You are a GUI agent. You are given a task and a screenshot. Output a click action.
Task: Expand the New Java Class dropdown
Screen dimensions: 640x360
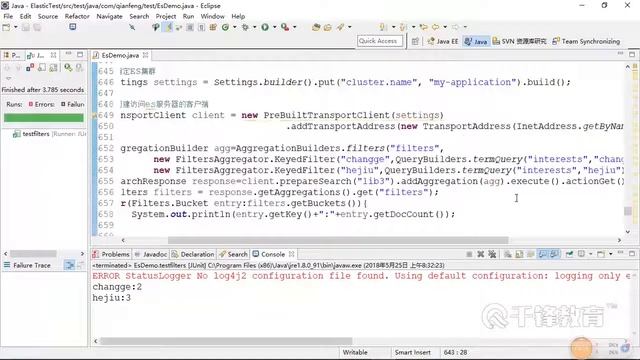click(235, 27)
